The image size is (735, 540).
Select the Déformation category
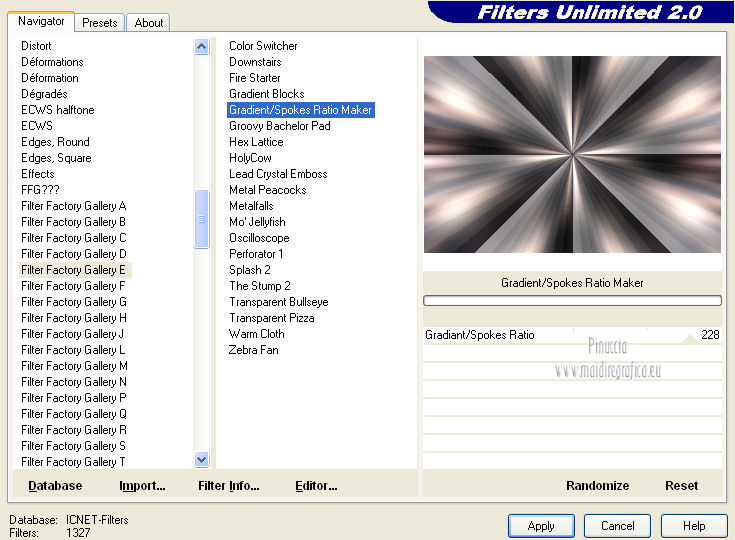(x=50, y=78)
